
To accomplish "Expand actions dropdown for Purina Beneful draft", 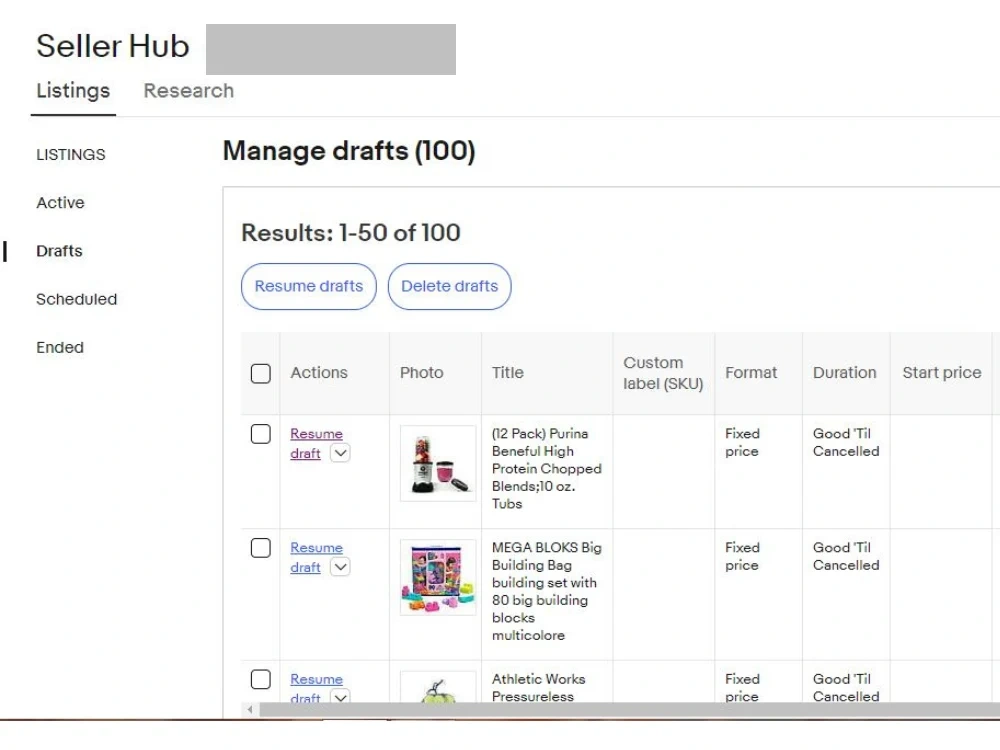I will 341,453.
